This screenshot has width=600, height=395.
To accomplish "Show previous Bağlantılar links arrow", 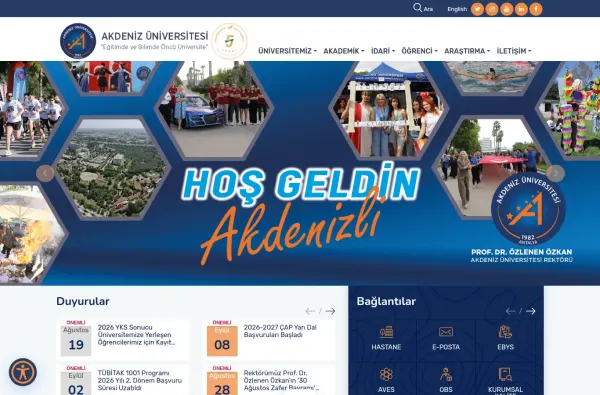I will coord(510,311).
